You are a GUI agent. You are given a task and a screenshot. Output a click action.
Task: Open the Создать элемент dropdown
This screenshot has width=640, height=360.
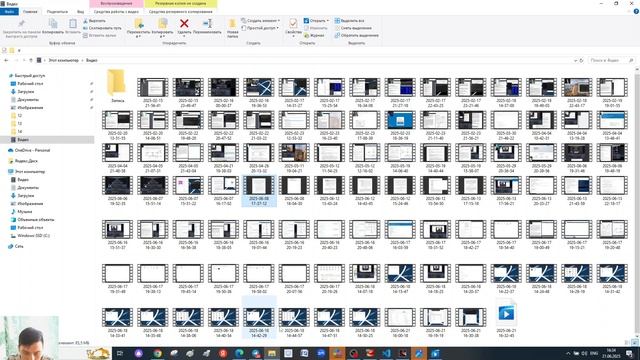pos(260,21)
